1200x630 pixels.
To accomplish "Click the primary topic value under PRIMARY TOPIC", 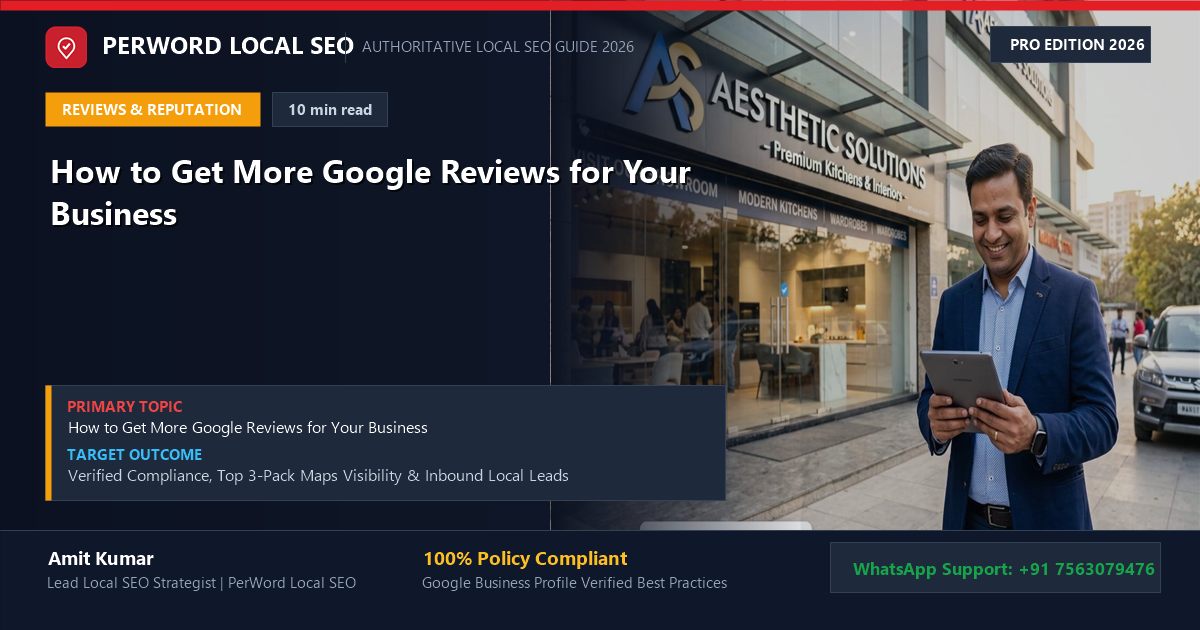I will click(x=248, y=428).
